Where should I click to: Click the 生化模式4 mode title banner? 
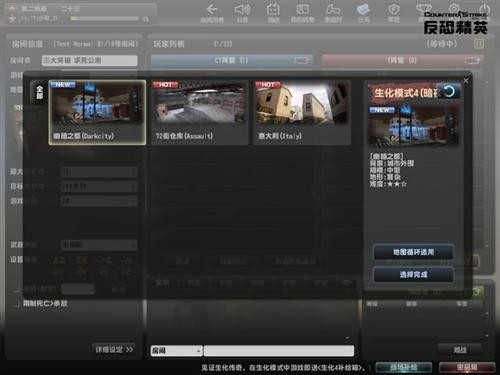click(405, 93)
